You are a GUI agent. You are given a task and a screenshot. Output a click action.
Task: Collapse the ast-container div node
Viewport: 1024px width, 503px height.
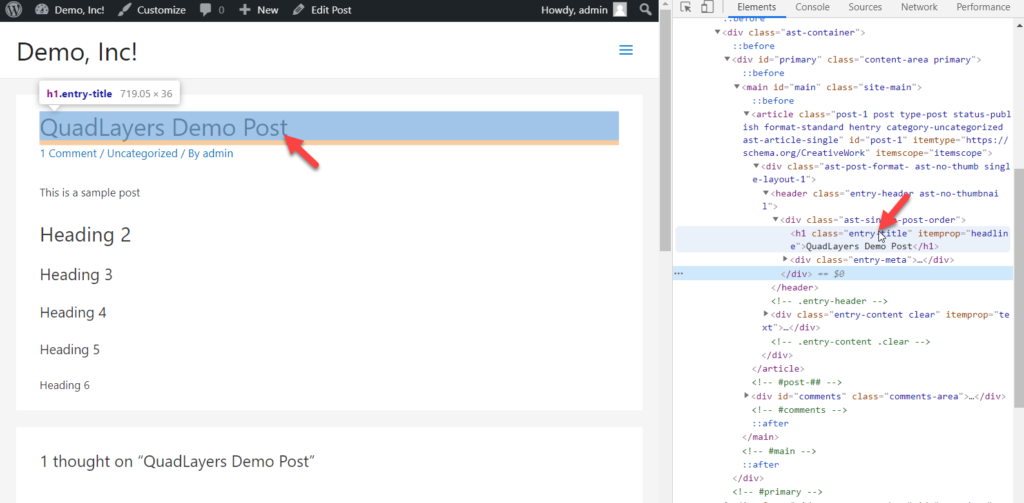click(x=718, y=32)
